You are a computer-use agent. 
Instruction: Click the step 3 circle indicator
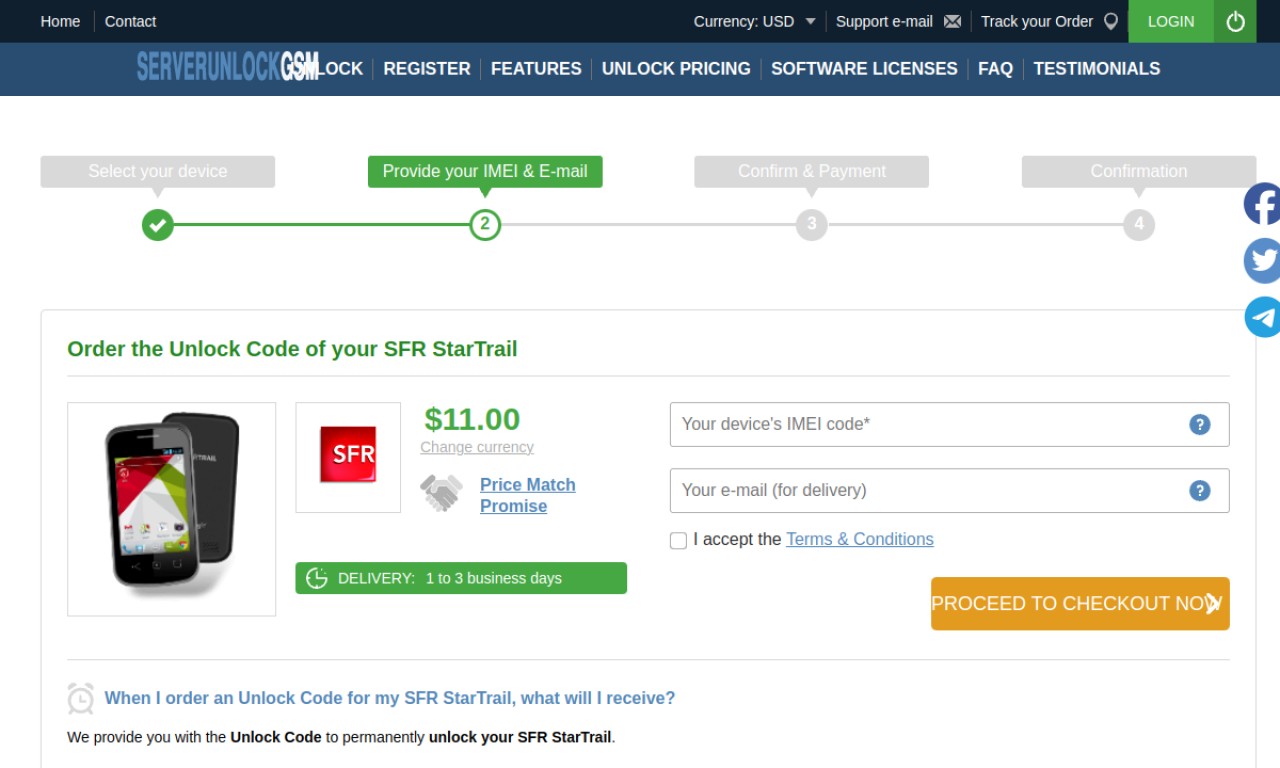(812, 224)
